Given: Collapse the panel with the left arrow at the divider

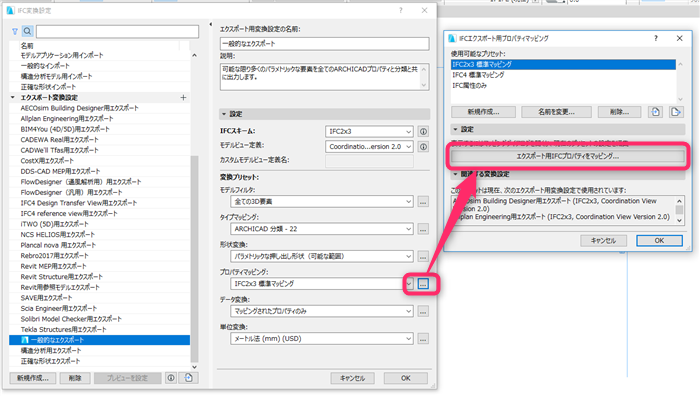Looking at the screenshot, I should point(211,24).
